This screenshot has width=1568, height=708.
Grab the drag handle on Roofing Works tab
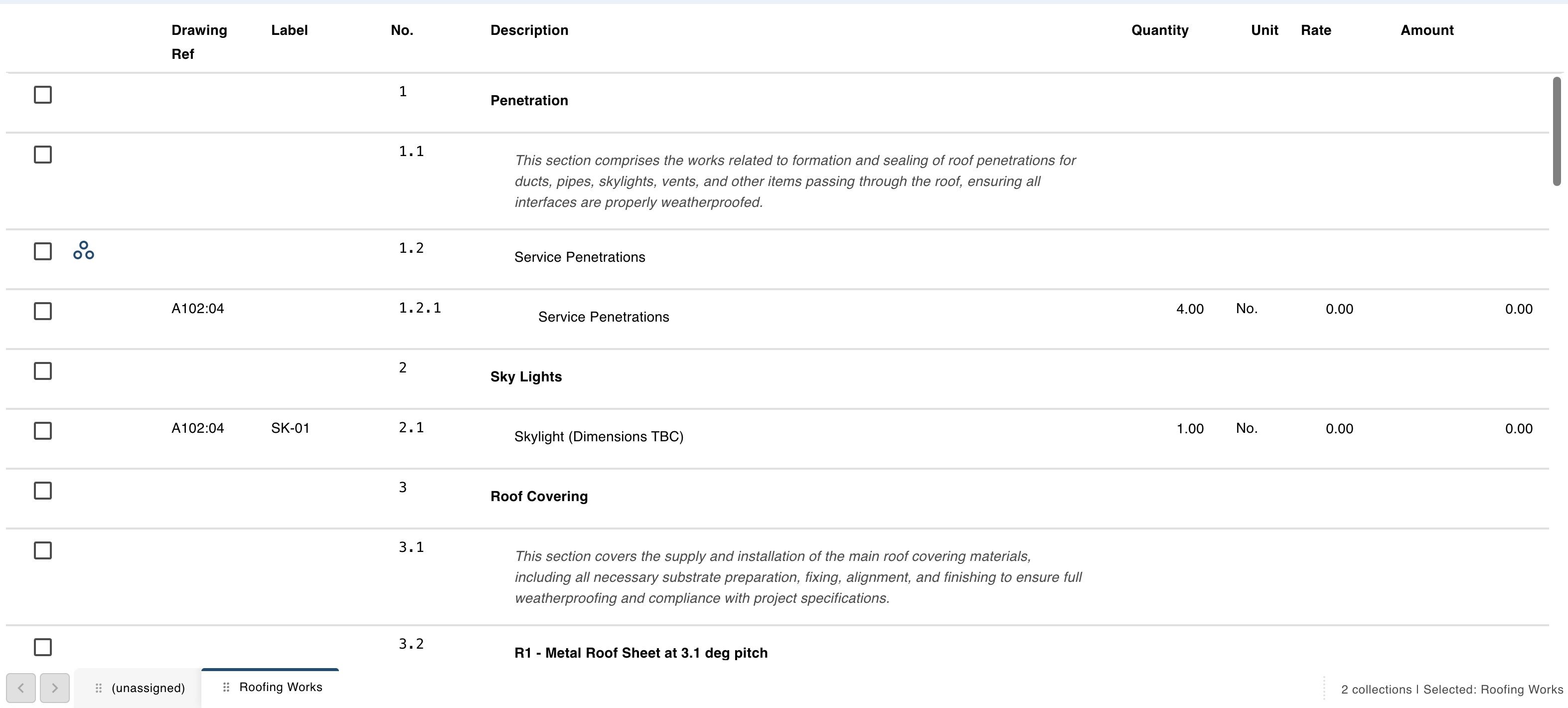[226, 687]
